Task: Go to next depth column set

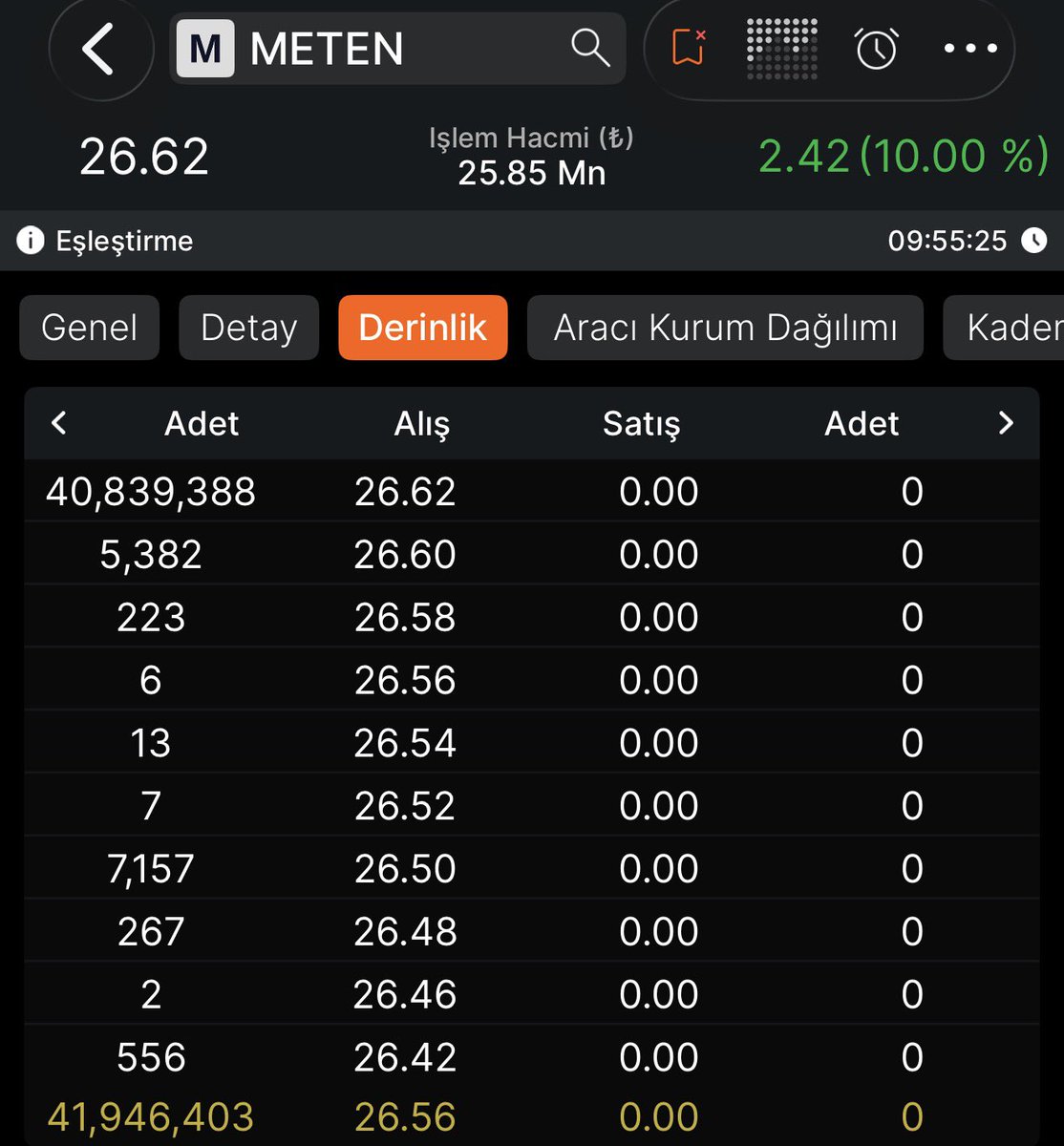Action: point(1006,423)
